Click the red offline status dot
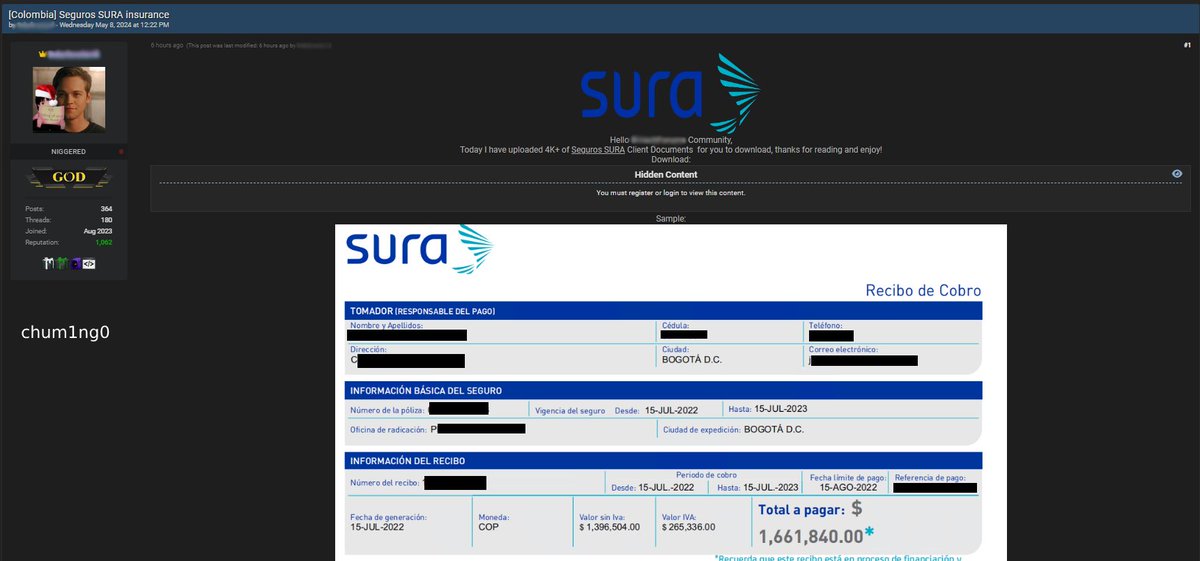Viewport: 1200px width, 561px height. (121, 152)
